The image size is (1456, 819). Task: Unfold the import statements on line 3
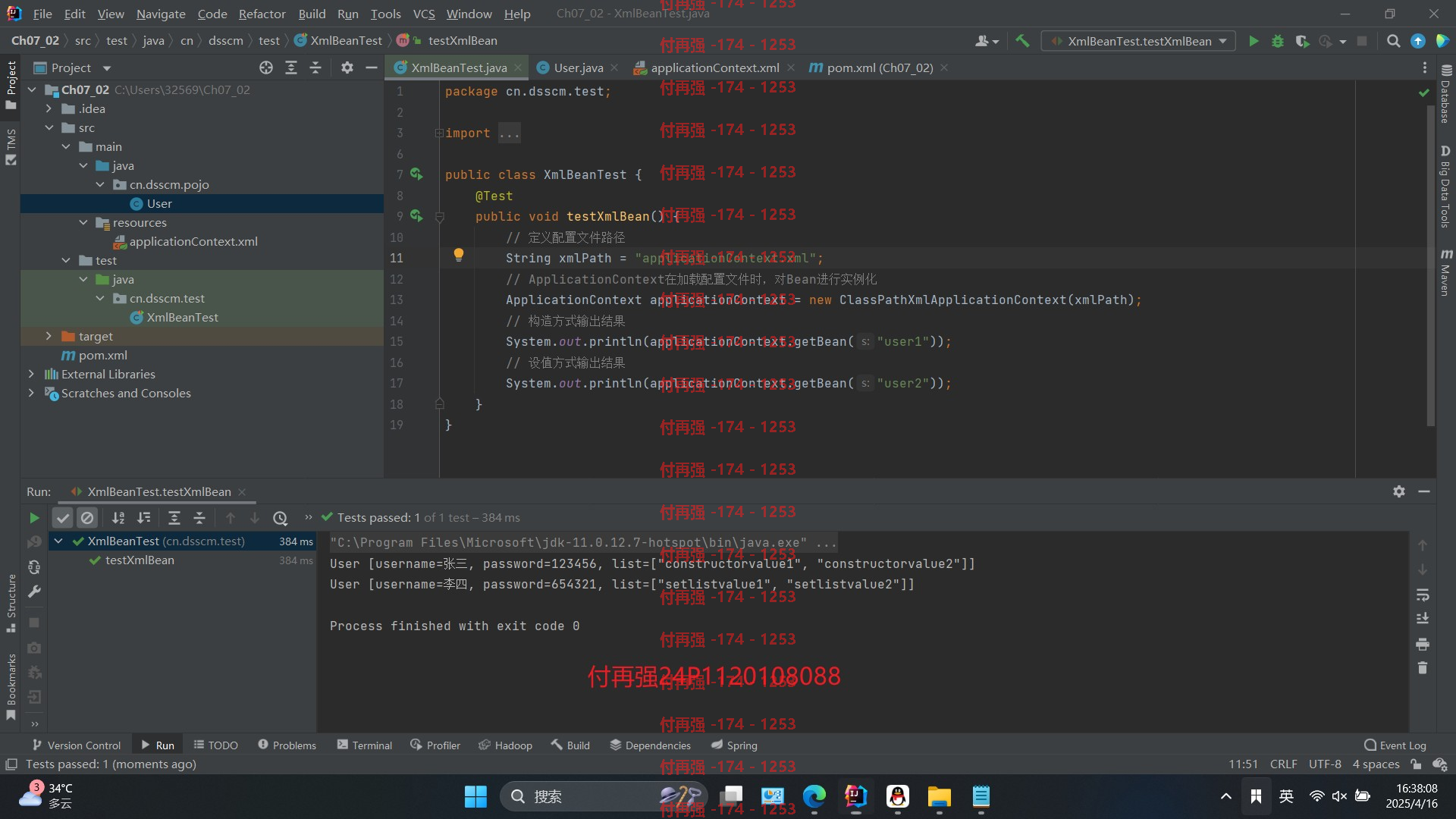[439, 133]
